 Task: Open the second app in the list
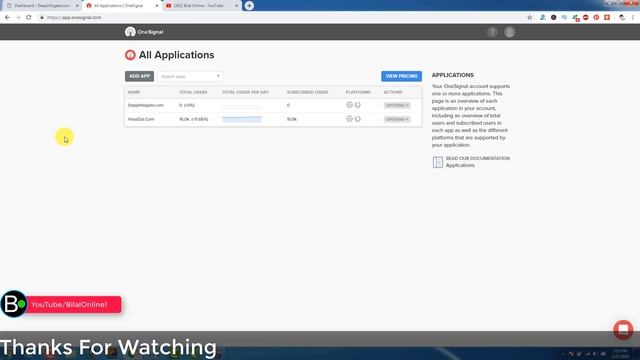[x=141, y=119]
